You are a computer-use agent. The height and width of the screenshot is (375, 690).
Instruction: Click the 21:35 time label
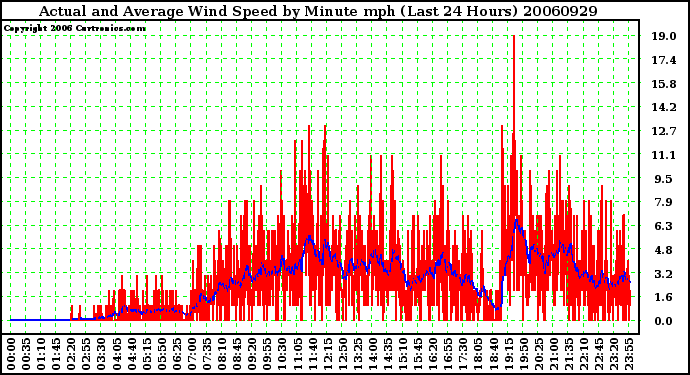click(x=568, y=354)
